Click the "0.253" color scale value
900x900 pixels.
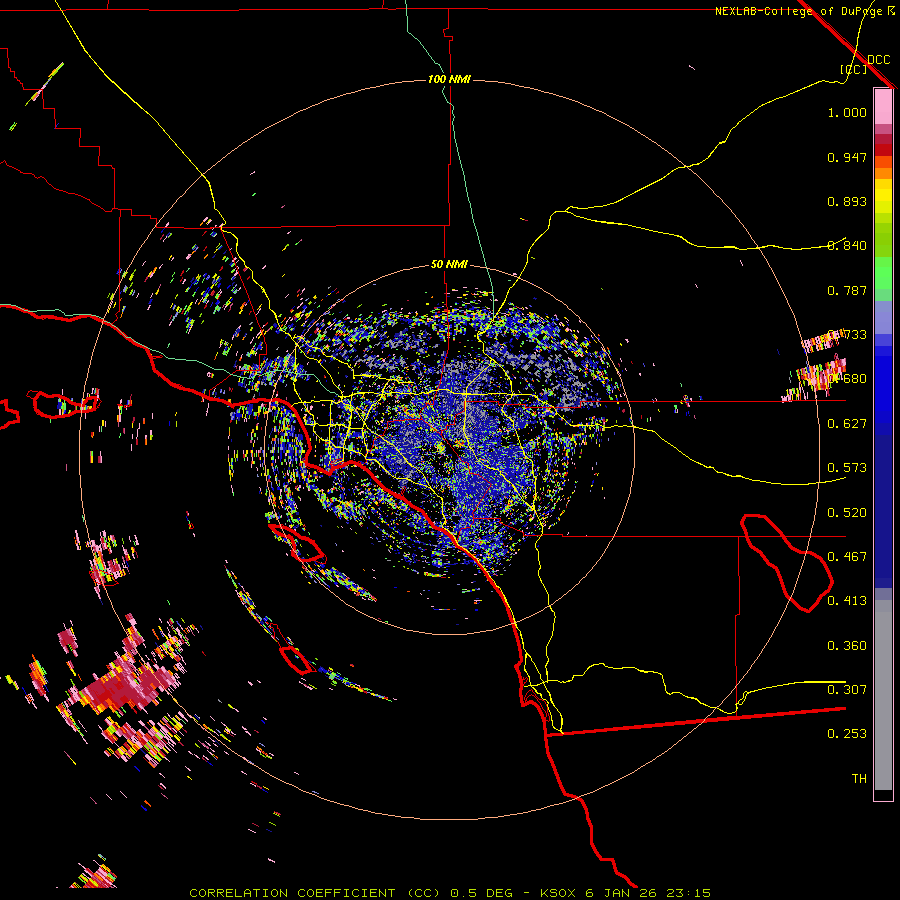(847, 734)
